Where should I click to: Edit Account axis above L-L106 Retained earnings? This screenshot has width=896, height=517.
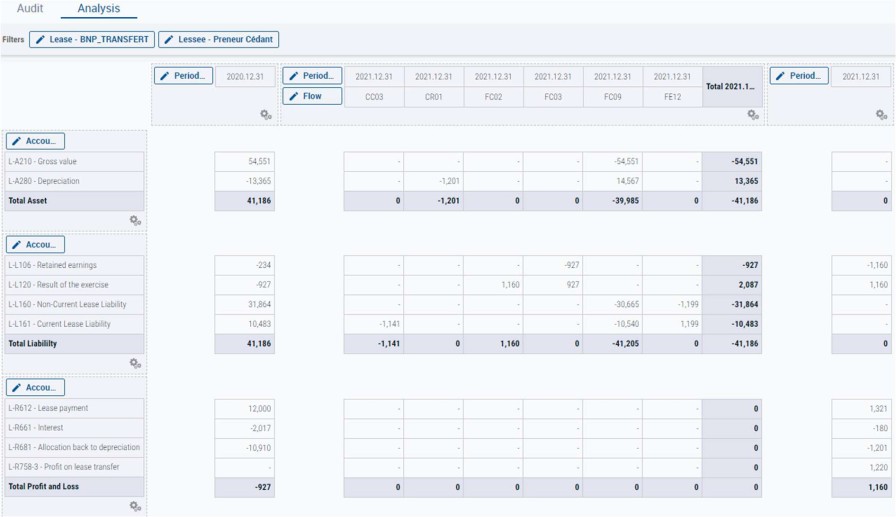pyautogui.click(x=35, y=245)
